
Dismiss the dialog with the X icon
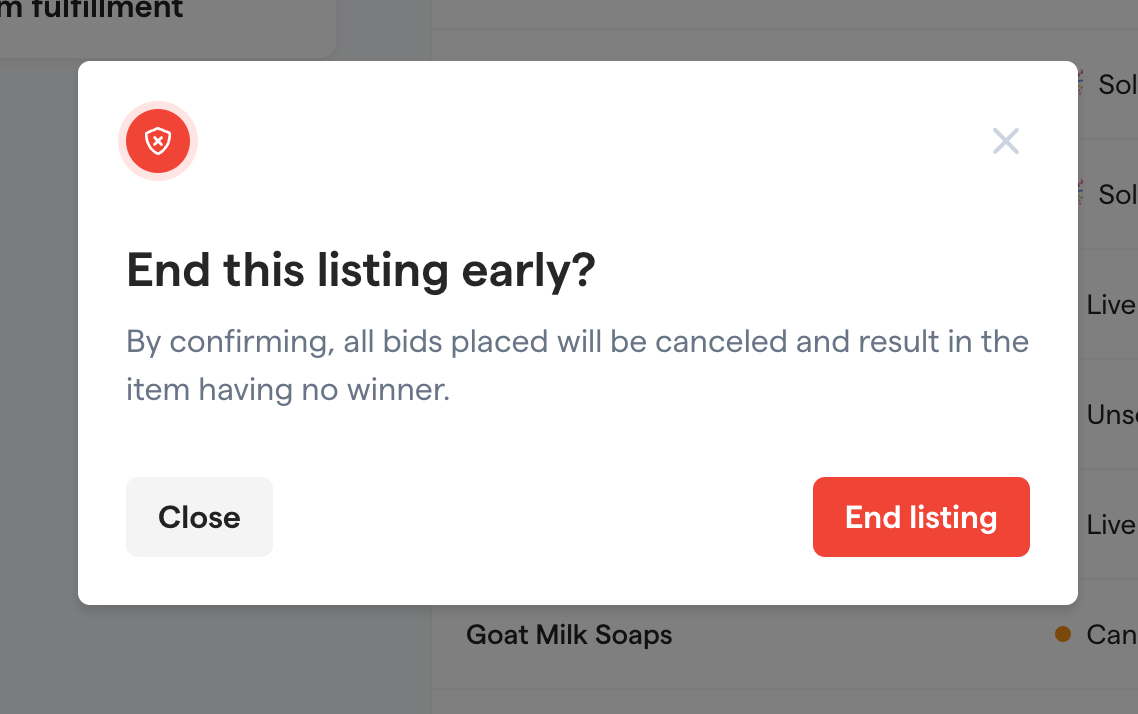click(1005, 141)
